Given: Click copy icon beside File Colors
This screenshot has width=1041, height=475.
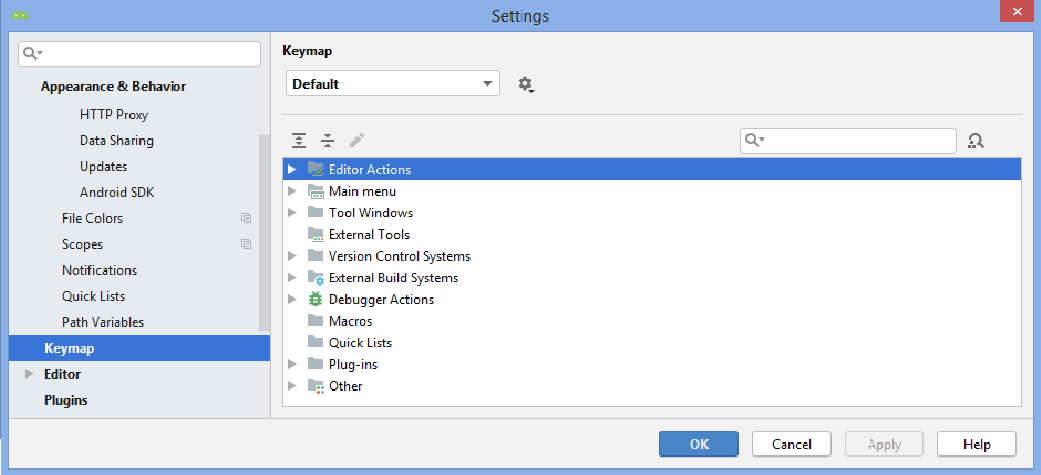Looking at the screenshot, I should pyautogui.click(x=246, y=218).
